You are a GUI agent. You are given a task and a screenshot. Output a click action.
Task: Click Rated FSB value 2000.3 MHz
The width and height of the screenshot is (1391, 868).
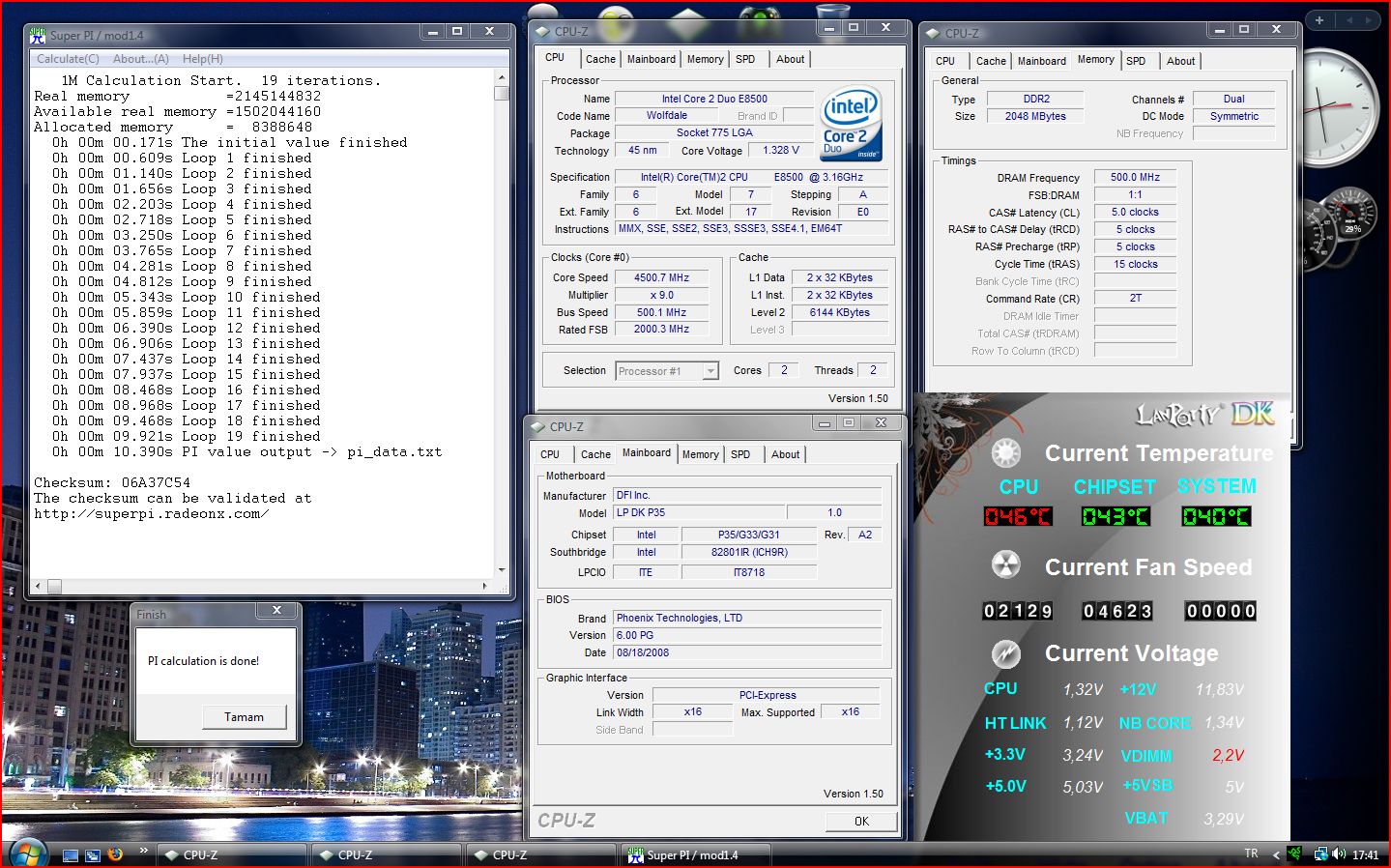click(662, 330)
